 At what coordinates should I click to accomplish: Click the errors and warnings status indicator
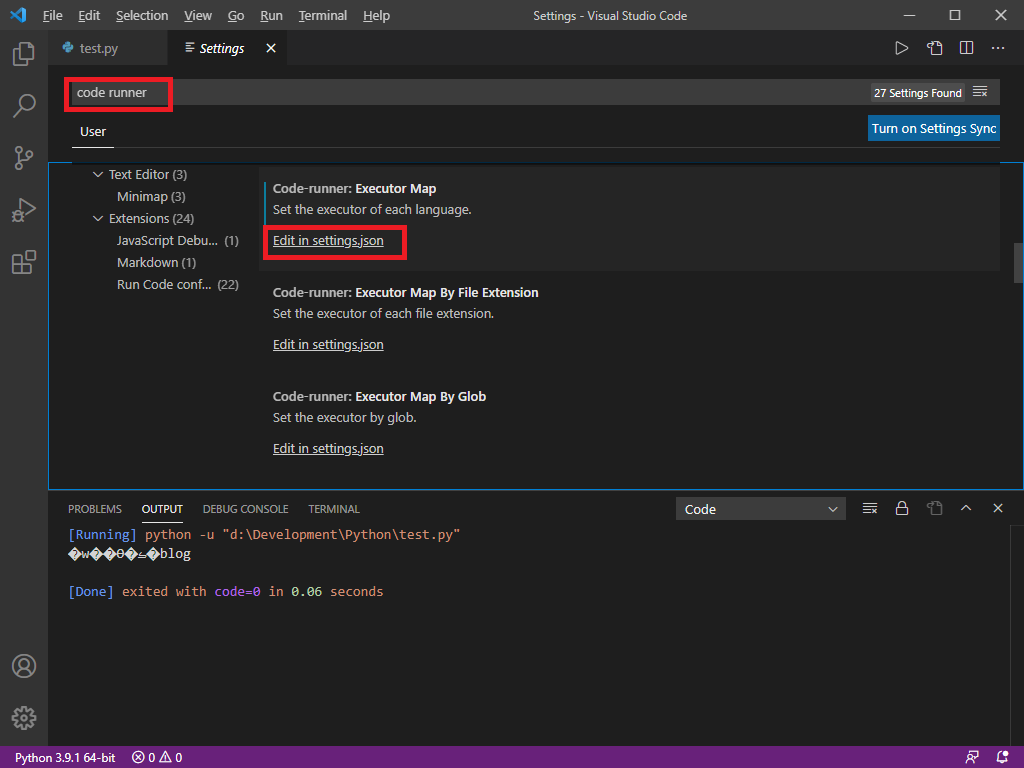(157, 758)
